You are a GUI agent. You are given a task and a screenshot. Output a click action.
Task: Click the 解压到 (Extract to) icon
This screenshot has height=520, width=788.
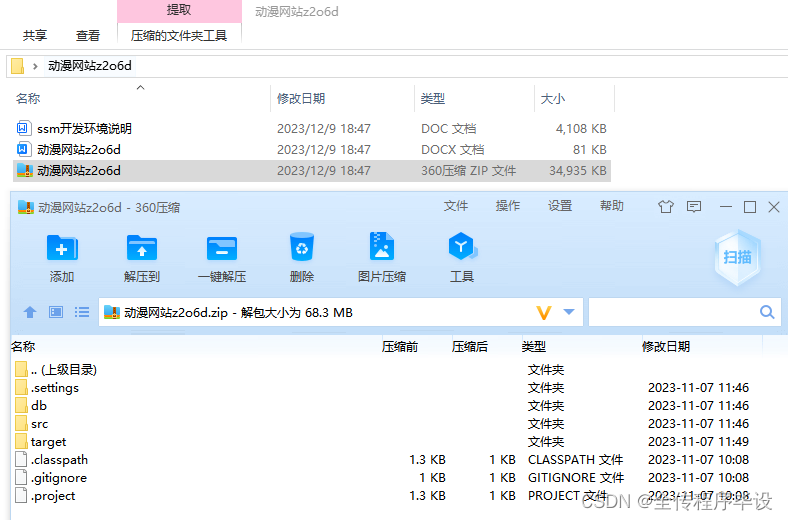tap(142, 248)
